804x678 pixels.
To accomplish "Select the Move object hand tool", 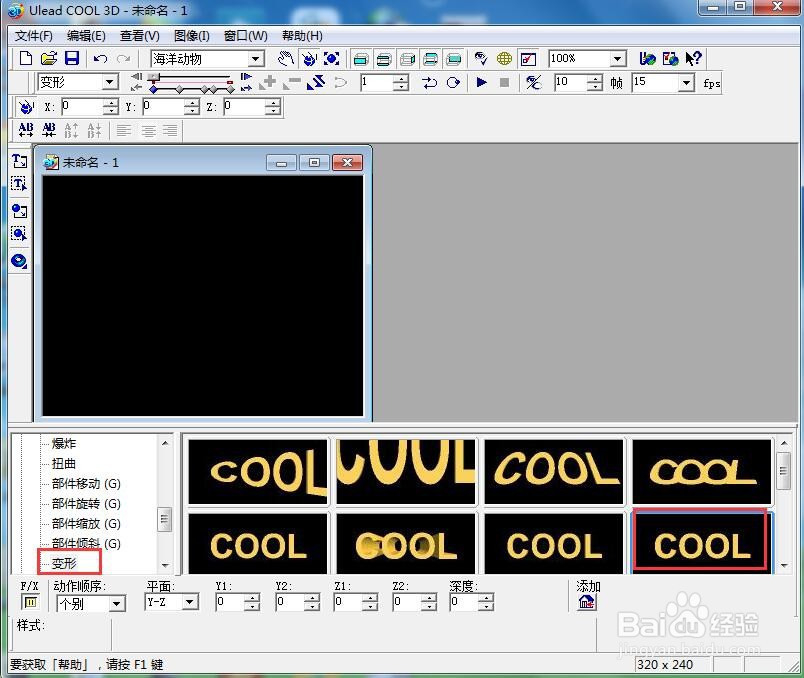I will 286,58.
